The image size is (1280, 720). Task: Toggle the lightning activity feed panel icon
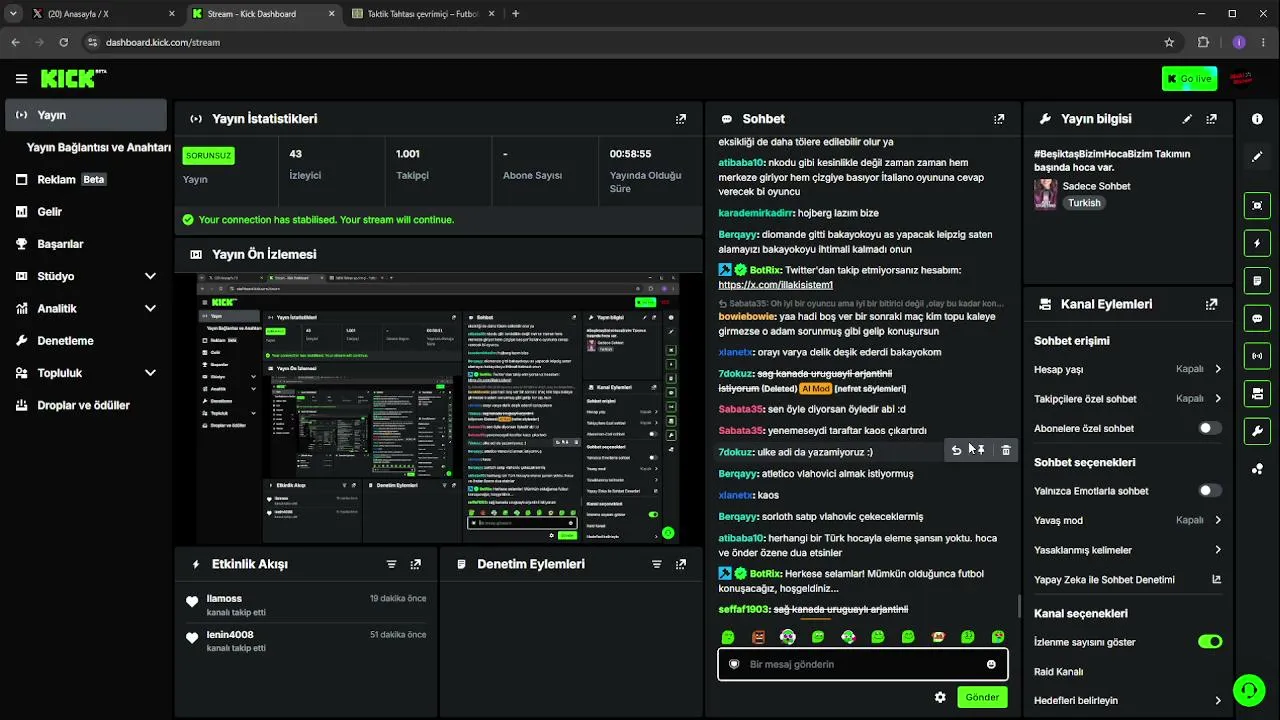1257,243
